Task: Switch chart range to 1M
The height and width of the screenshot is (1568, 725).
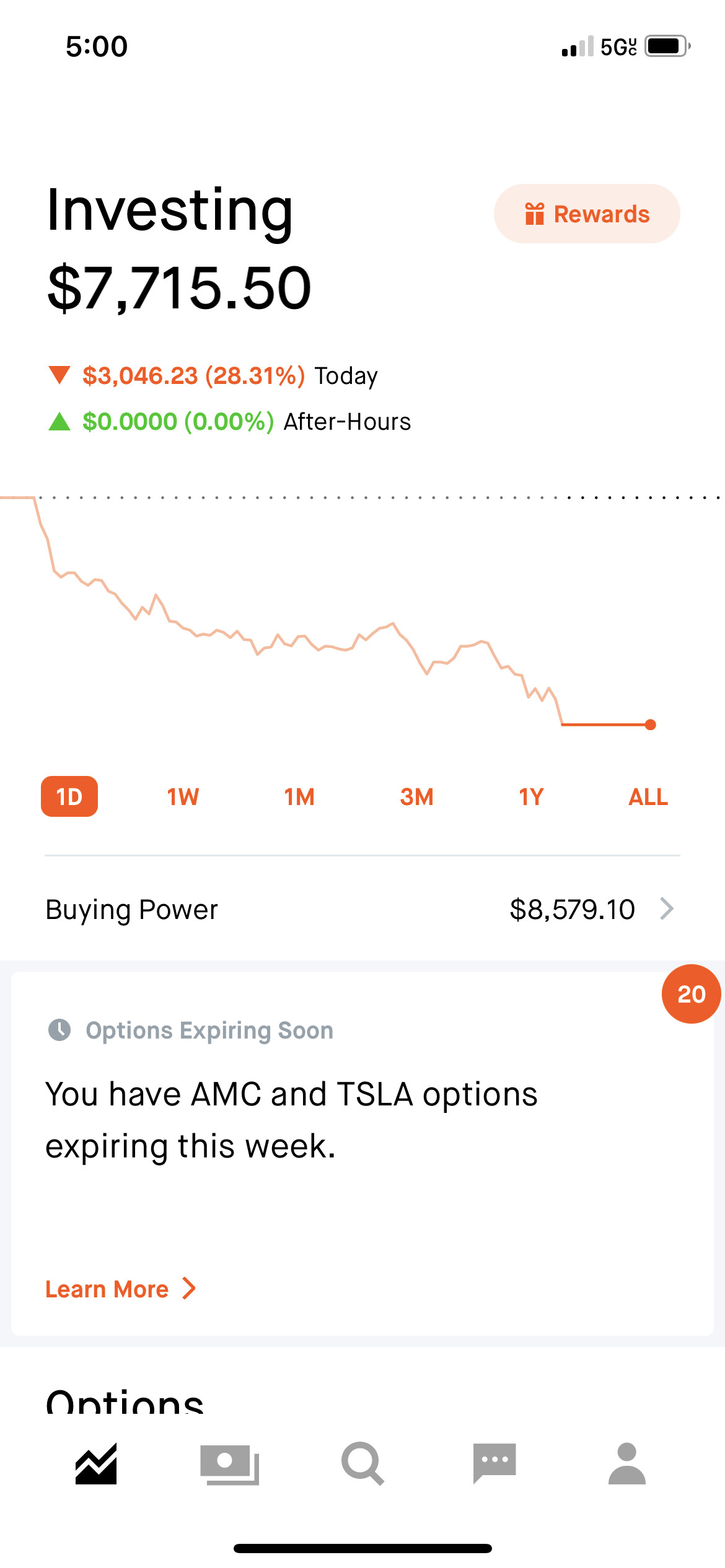Action: (x=299, y=797)
